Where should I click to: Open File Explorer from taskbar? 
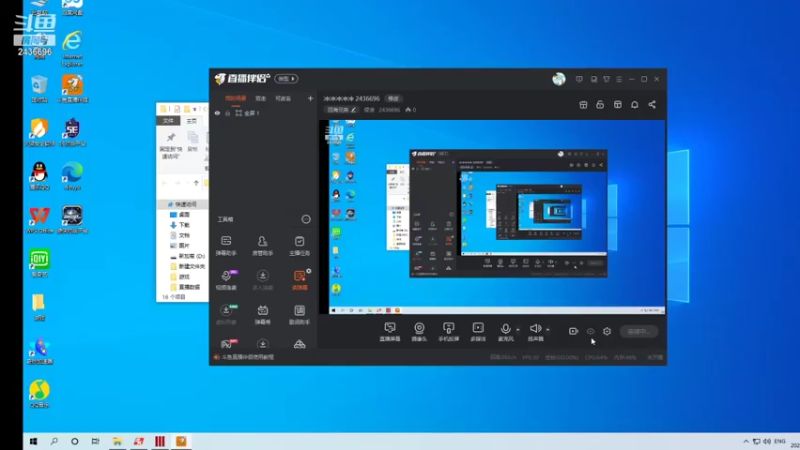[117, 441]
